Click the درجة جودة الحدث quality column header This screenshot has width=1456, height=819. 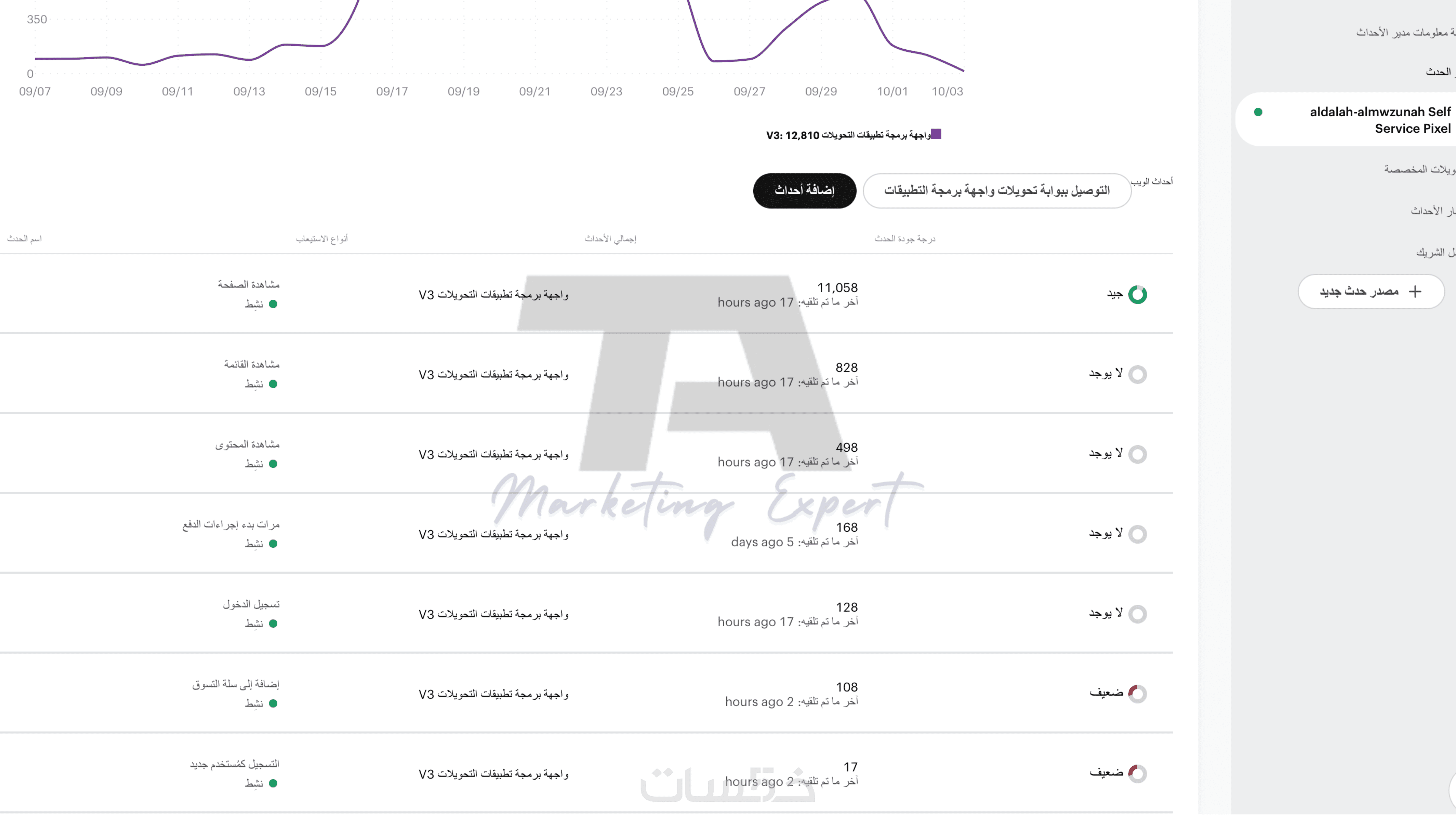click(905, 239)
